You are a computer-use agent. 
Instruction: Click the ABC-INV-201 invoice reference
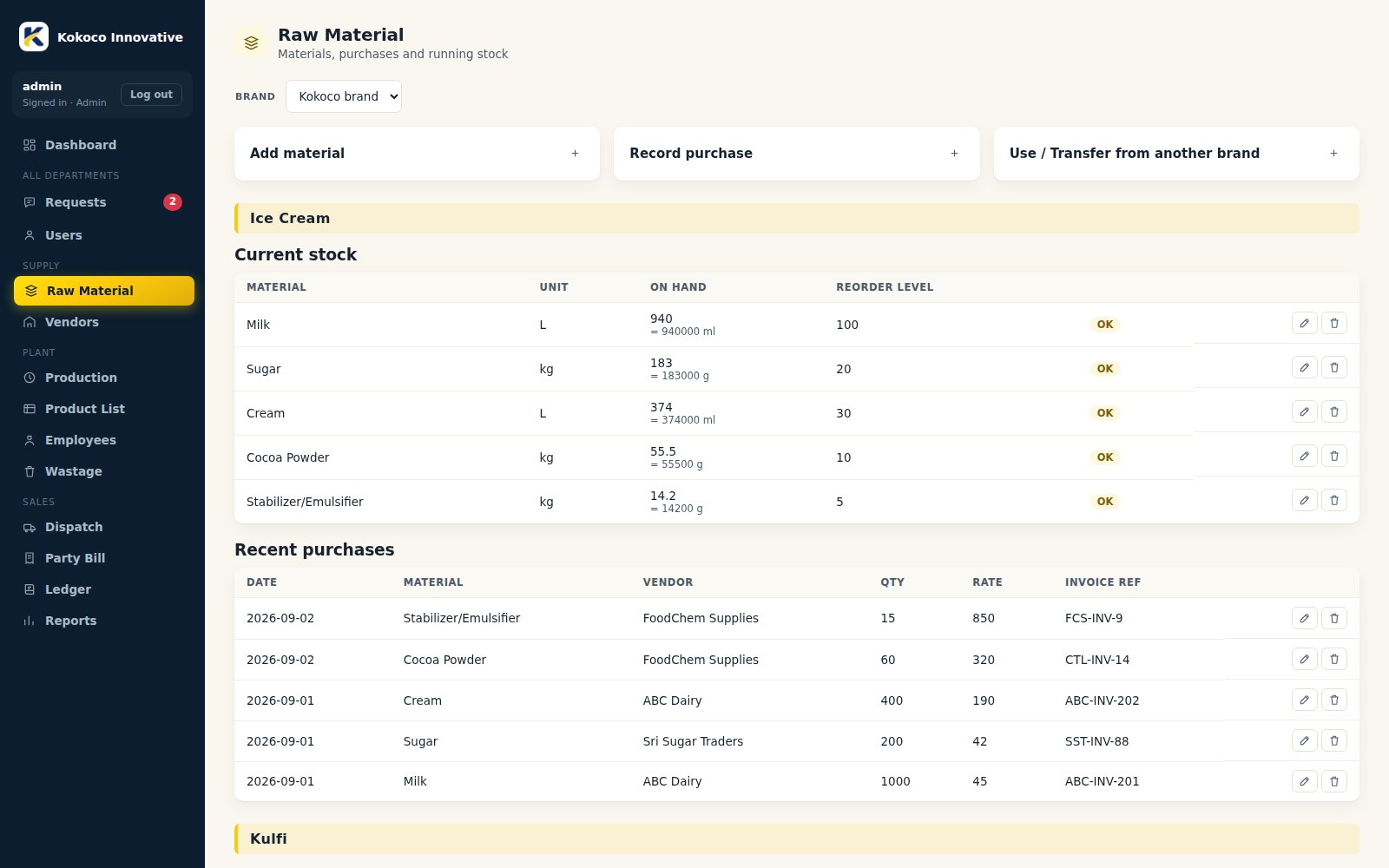[x=1102, y=781]
